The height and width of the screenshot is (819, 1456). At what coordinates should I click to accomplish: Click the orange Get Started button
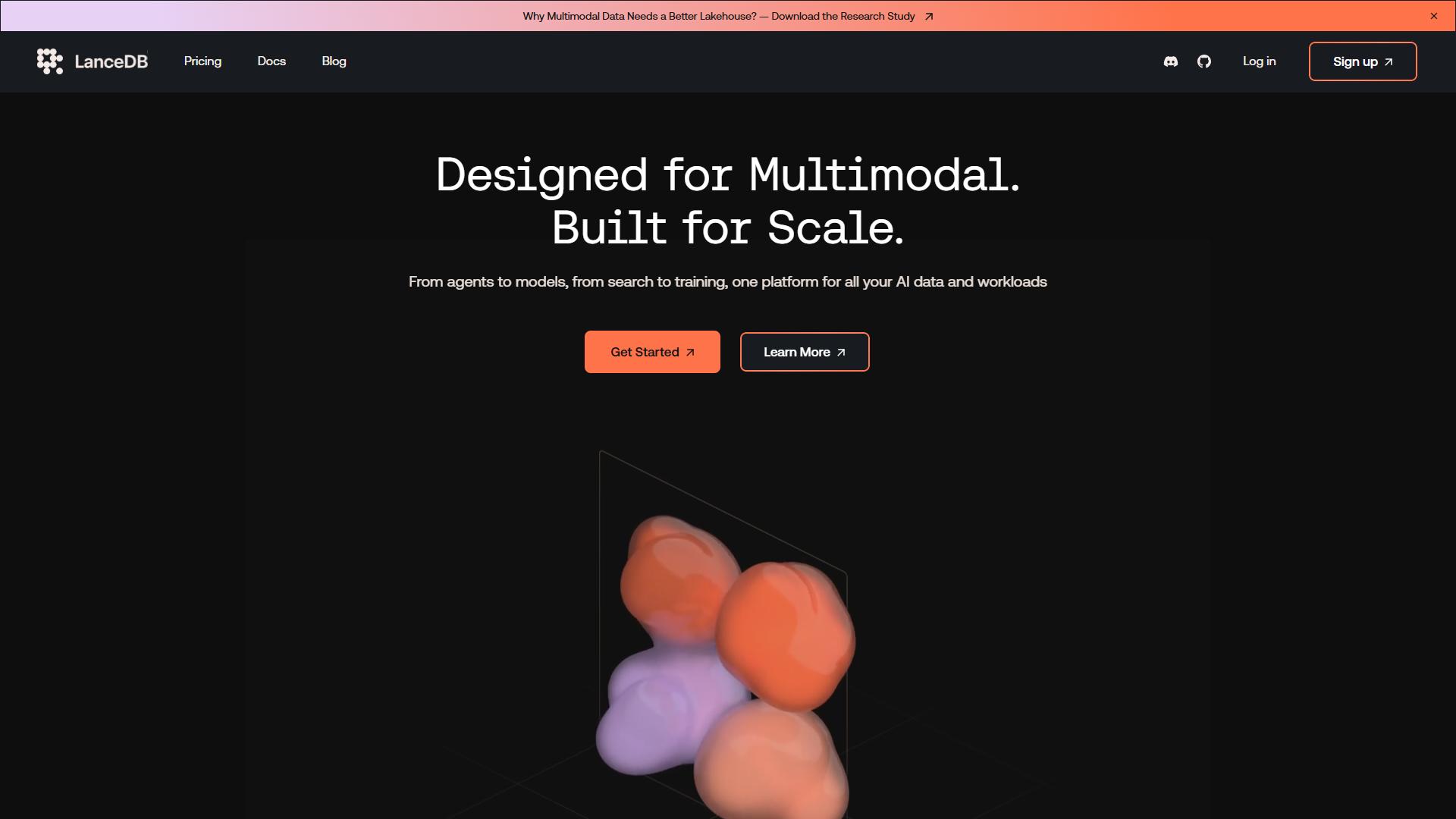(652, 352)
